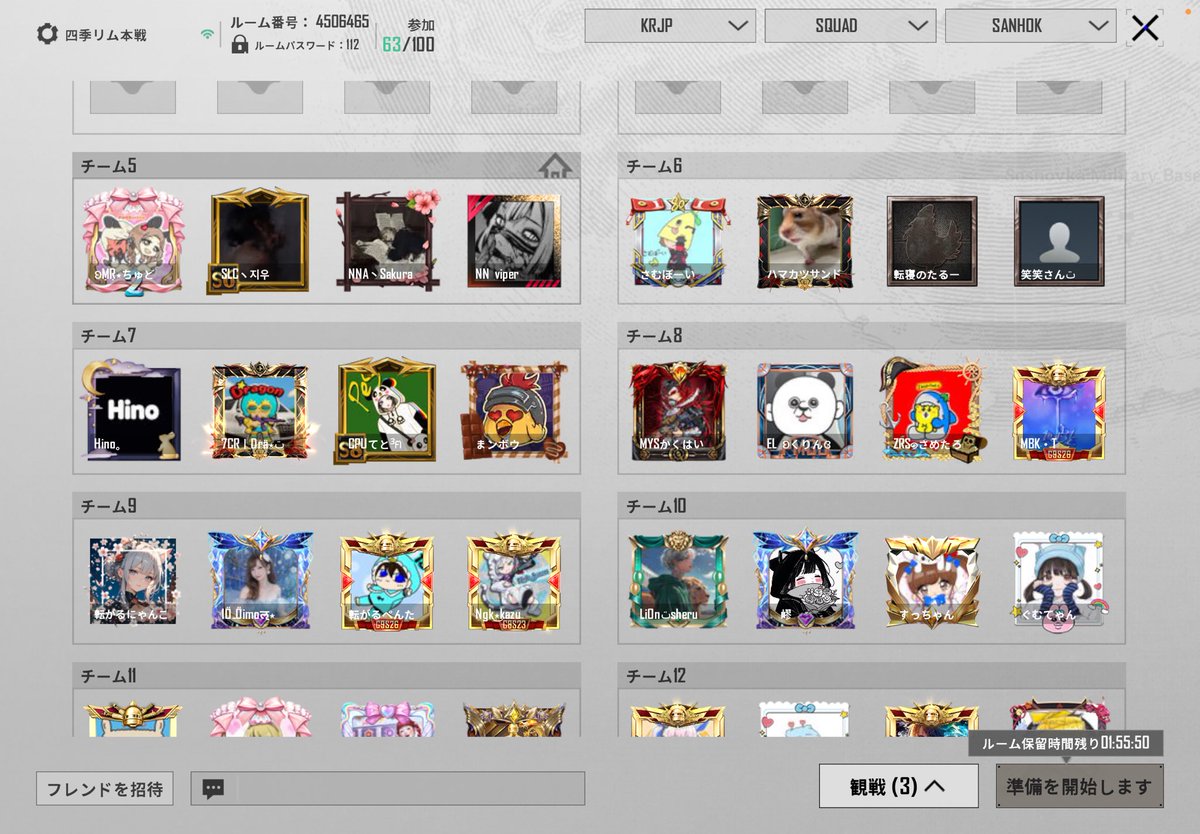Click the room title 四季リム本戦
This screenshot has width=1200, height=834.
(x=106, y=35)
